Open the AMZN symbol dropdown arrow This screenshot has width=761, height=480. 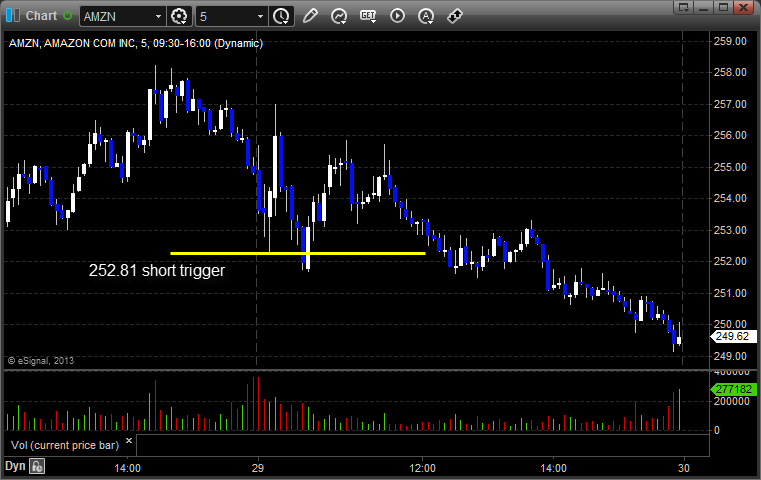pyautogui.click(x=158, y=17)
